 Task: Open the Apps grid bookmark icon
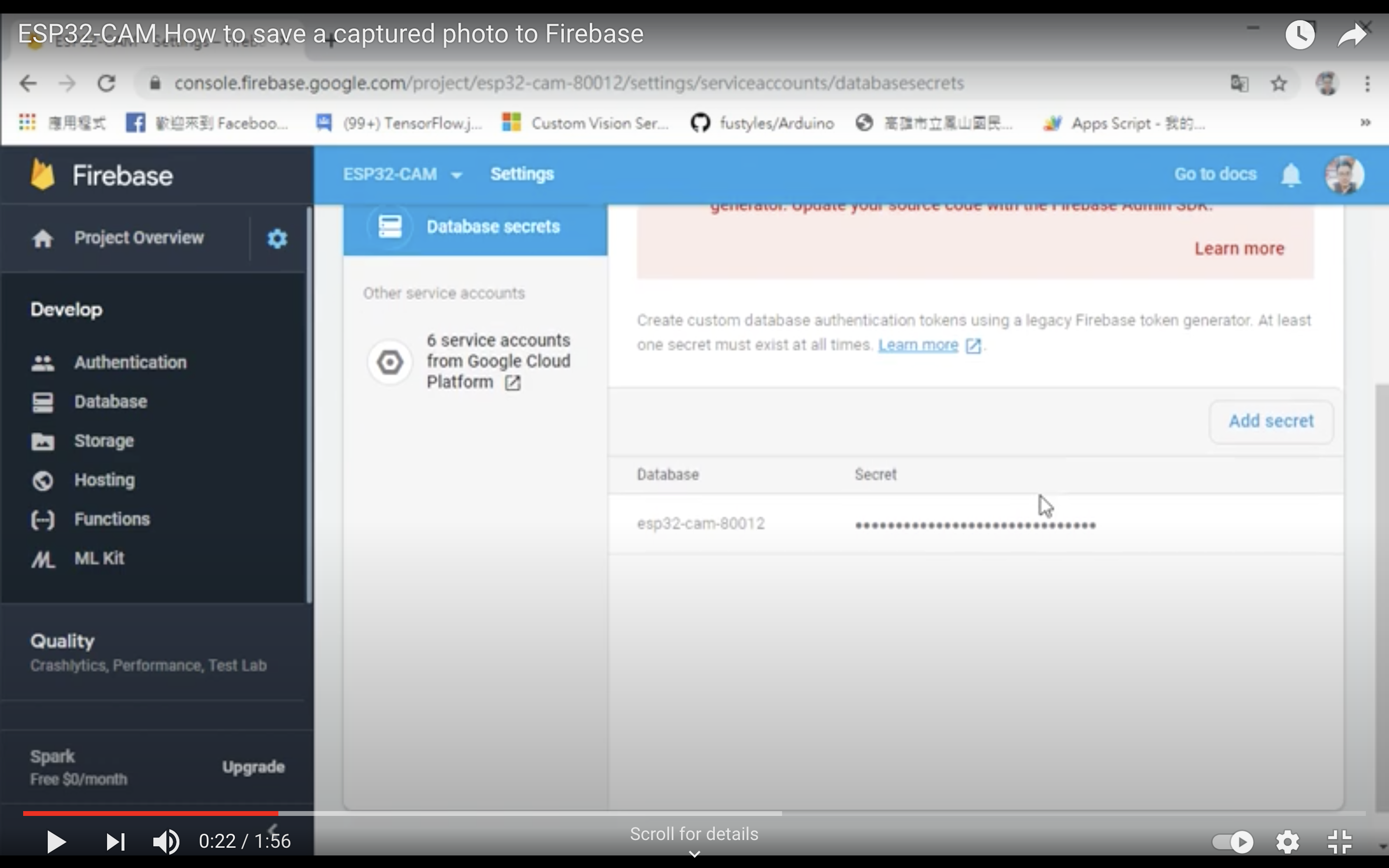pyautogui.click(x=27, y=122)
